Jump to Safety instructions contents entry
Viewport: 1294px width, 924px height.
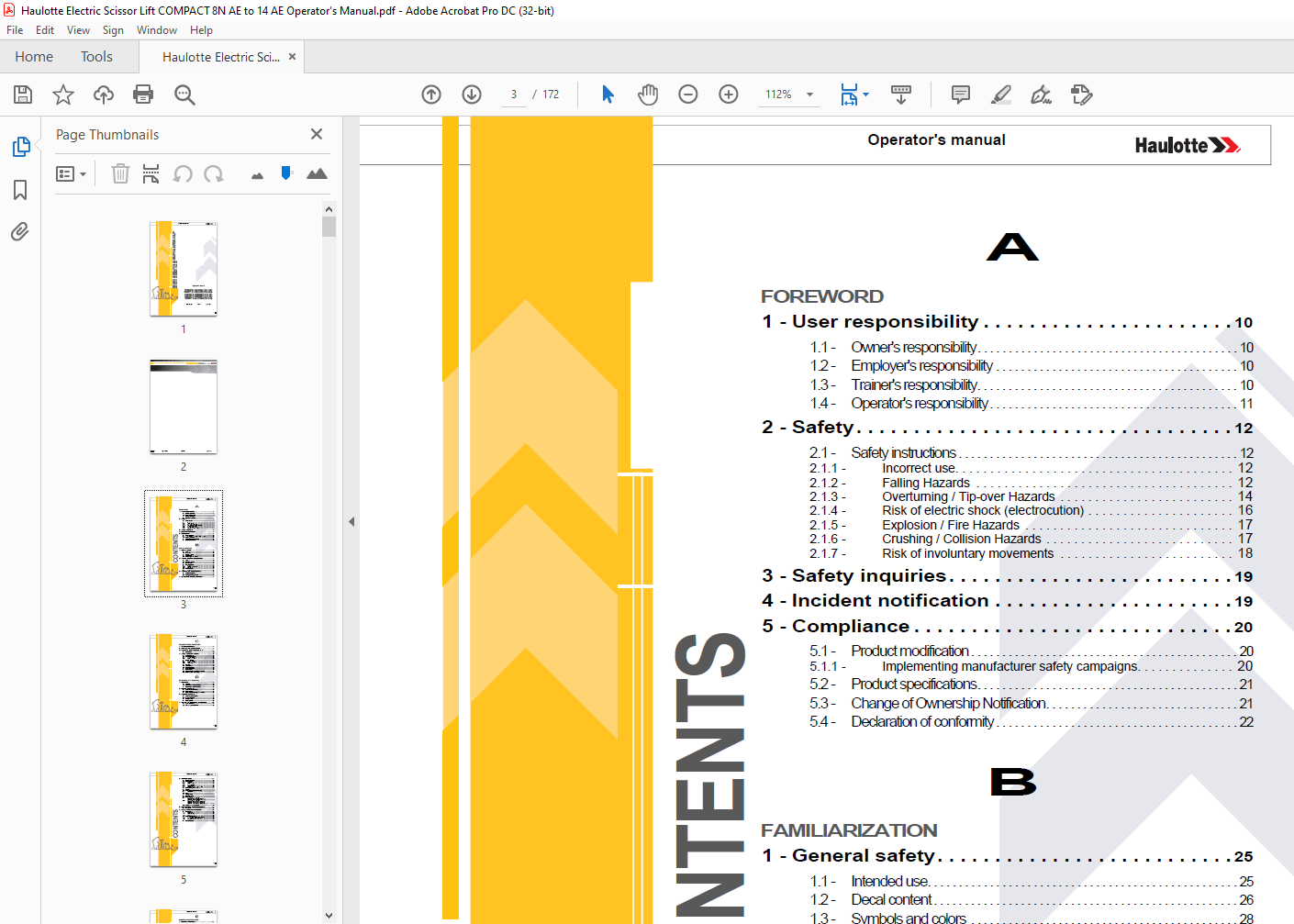click(1032, 452)
